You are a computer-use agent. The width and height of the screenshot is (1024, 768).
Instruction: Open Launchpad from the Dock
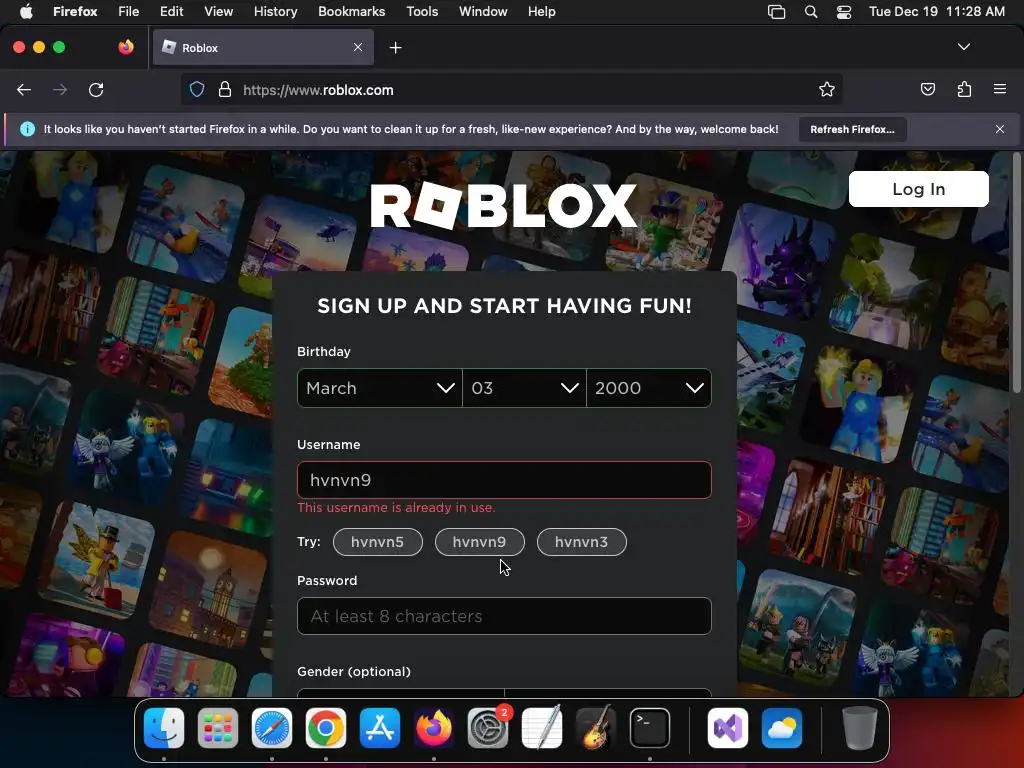[x=218, y=728]
